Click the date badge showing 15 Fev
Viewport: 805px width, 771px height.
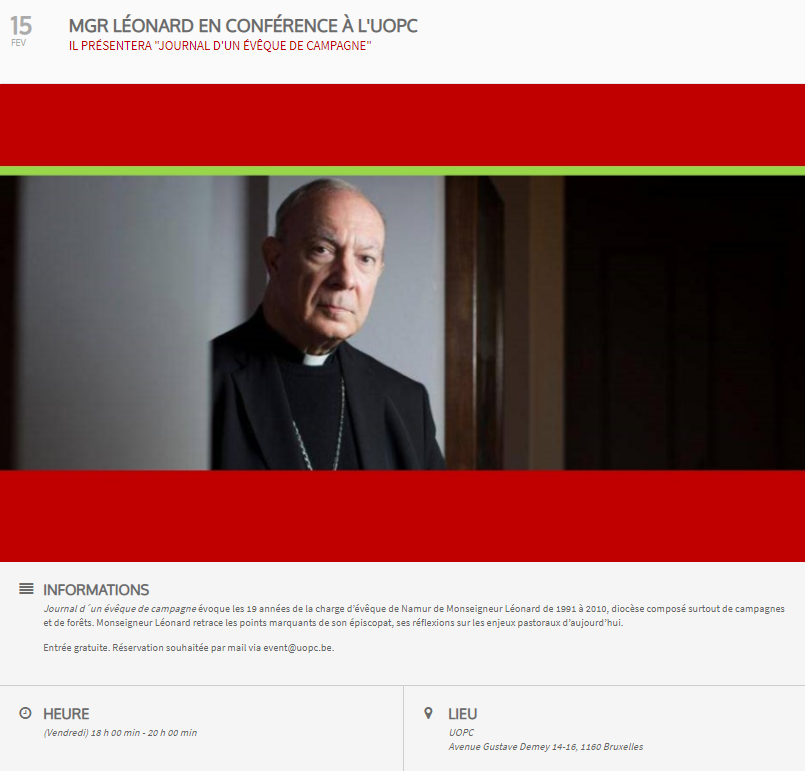21,31
